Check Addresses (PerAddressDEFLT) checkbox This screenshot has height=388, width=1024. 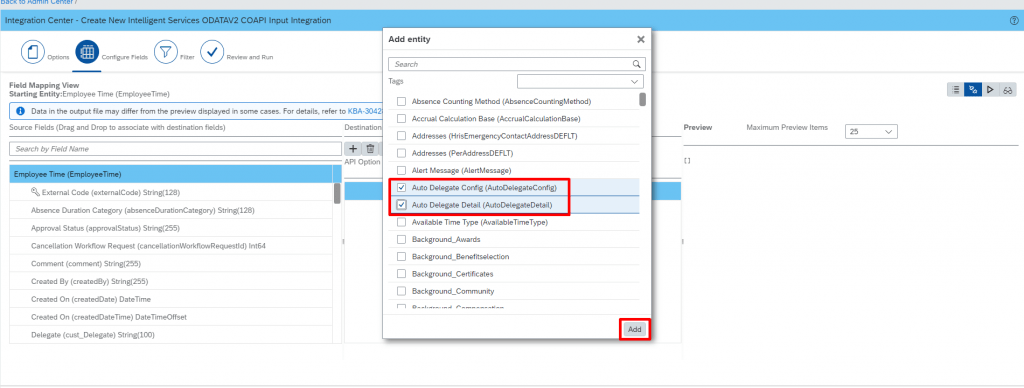click(x=402, y=153)
